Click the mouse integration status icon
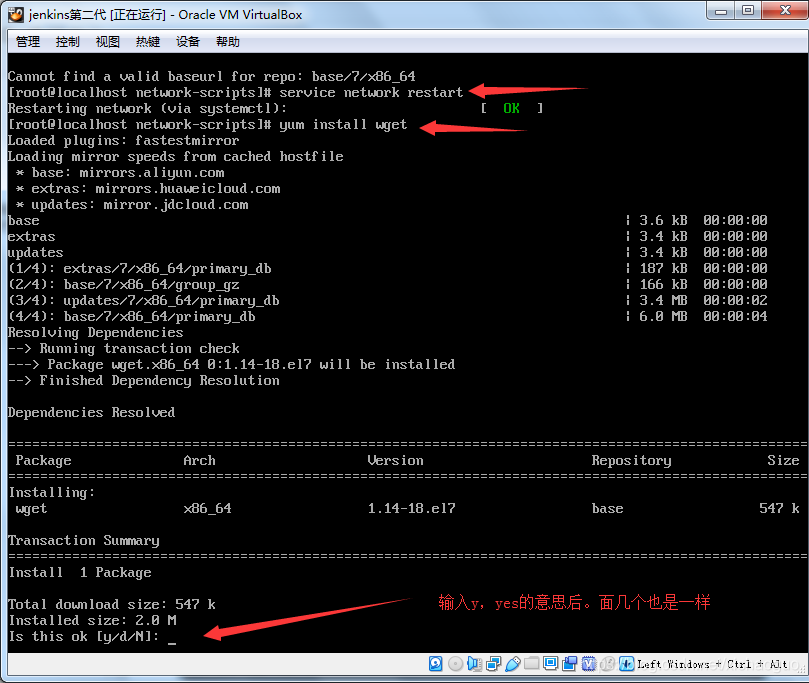 click(608, 663)
